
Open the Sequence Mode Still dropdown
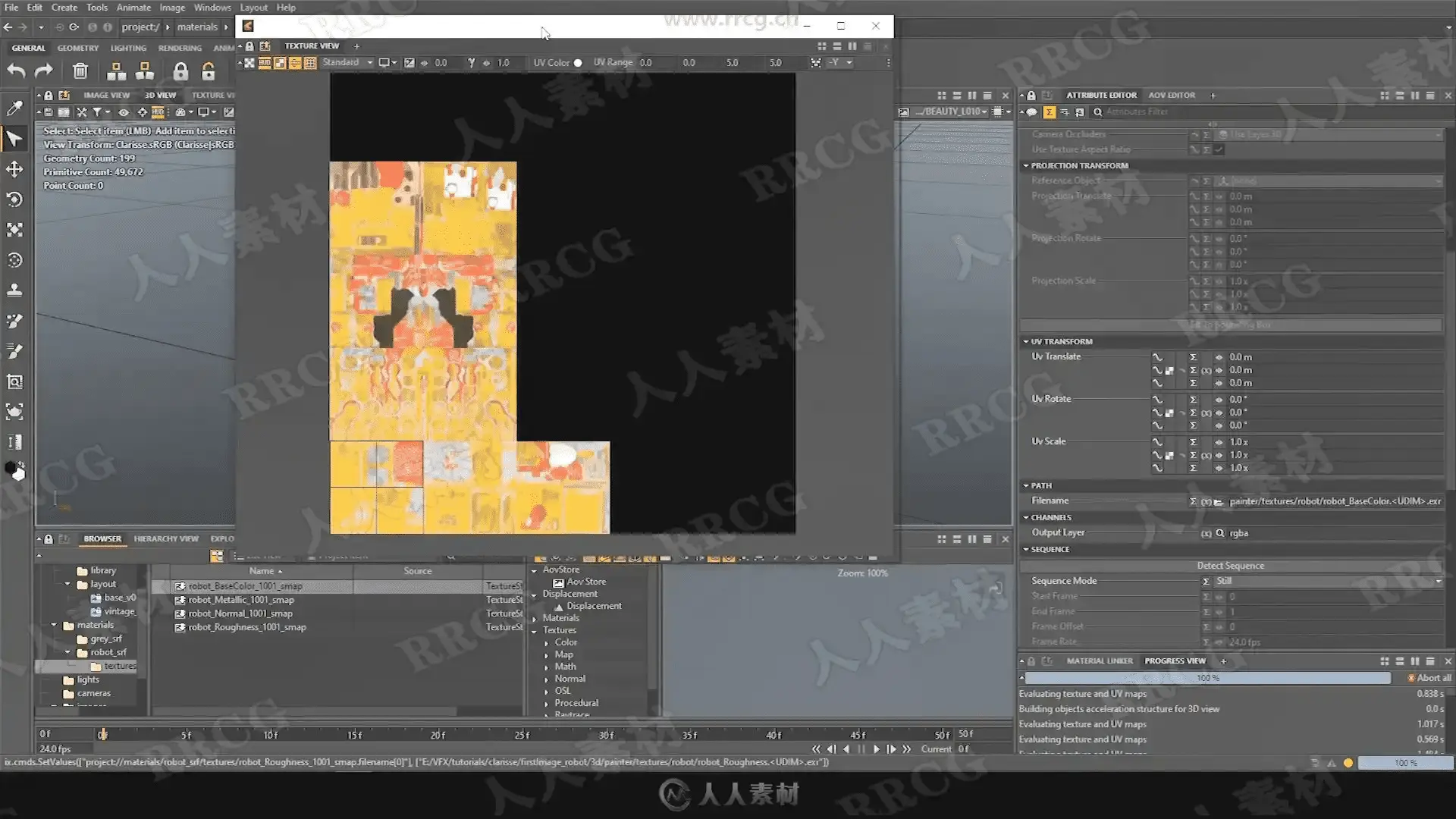tap(1327, 581)
